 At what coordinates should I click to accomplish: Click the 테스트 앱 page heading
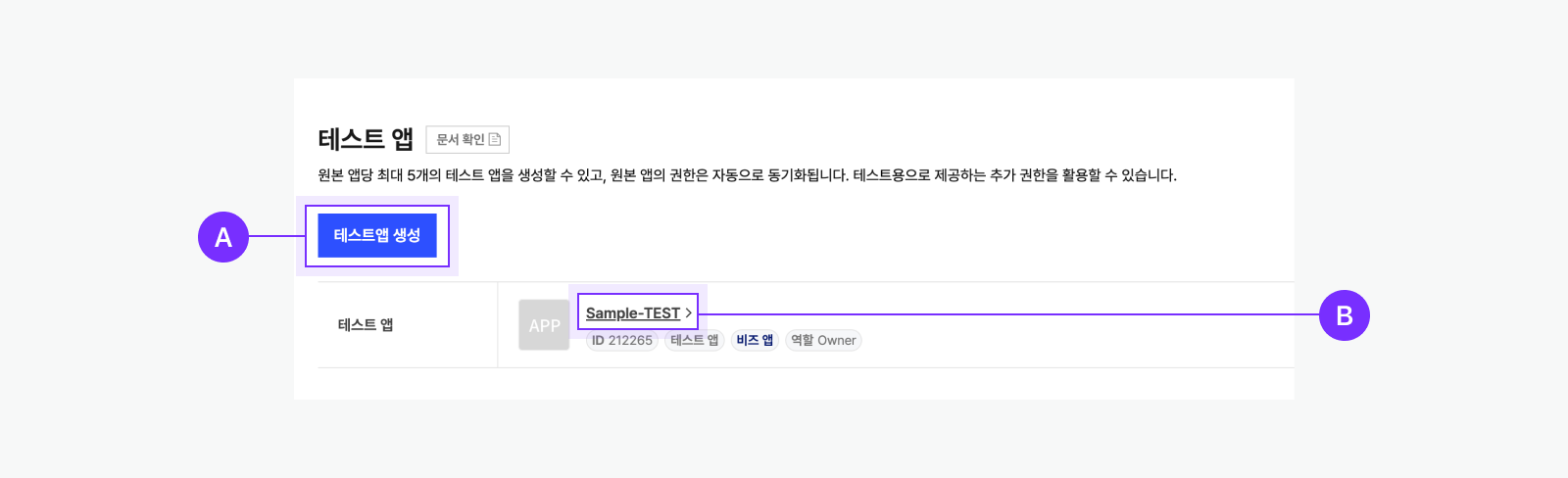click(x=366, y=139)
